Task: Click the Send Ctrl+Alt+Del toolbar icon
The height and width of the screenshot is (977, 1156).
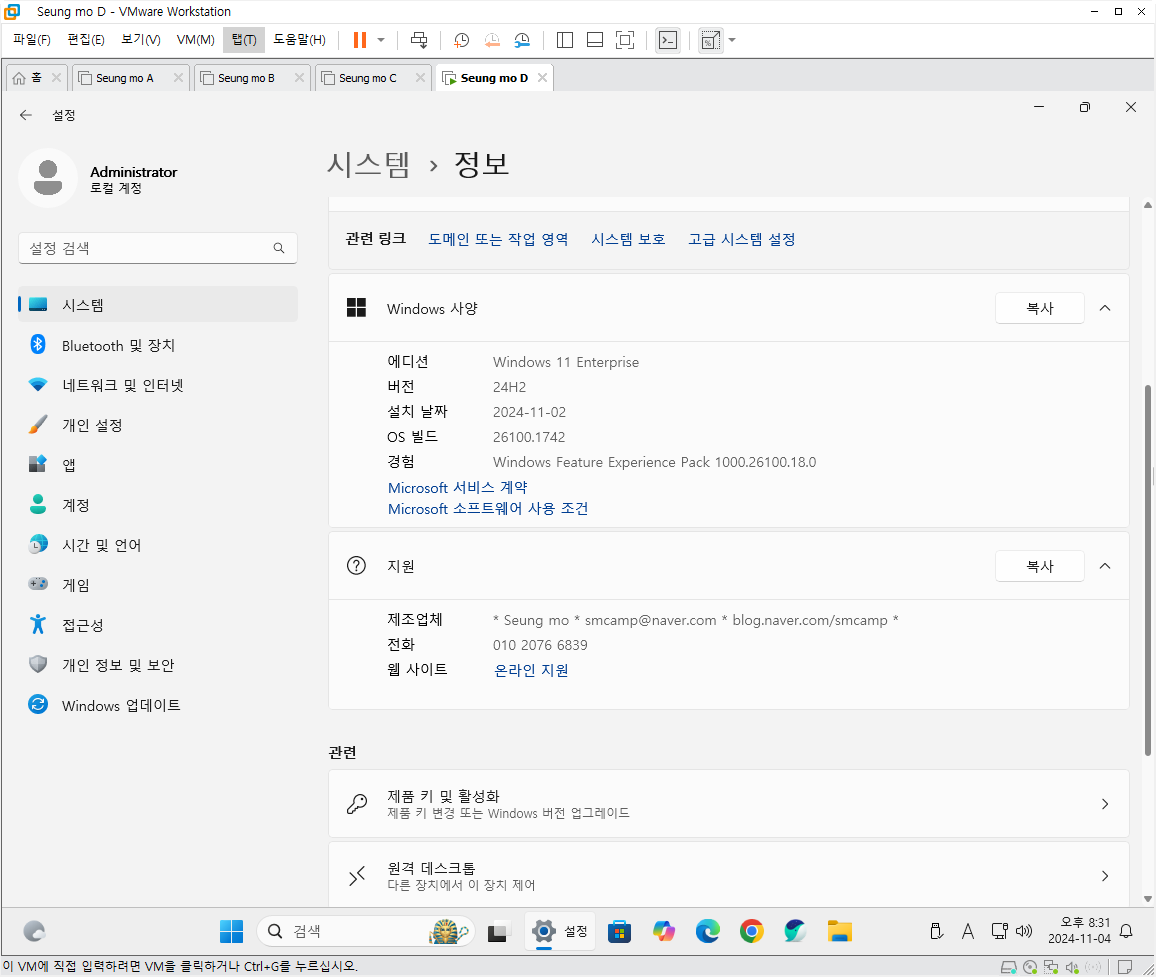Action: (419, 40)
